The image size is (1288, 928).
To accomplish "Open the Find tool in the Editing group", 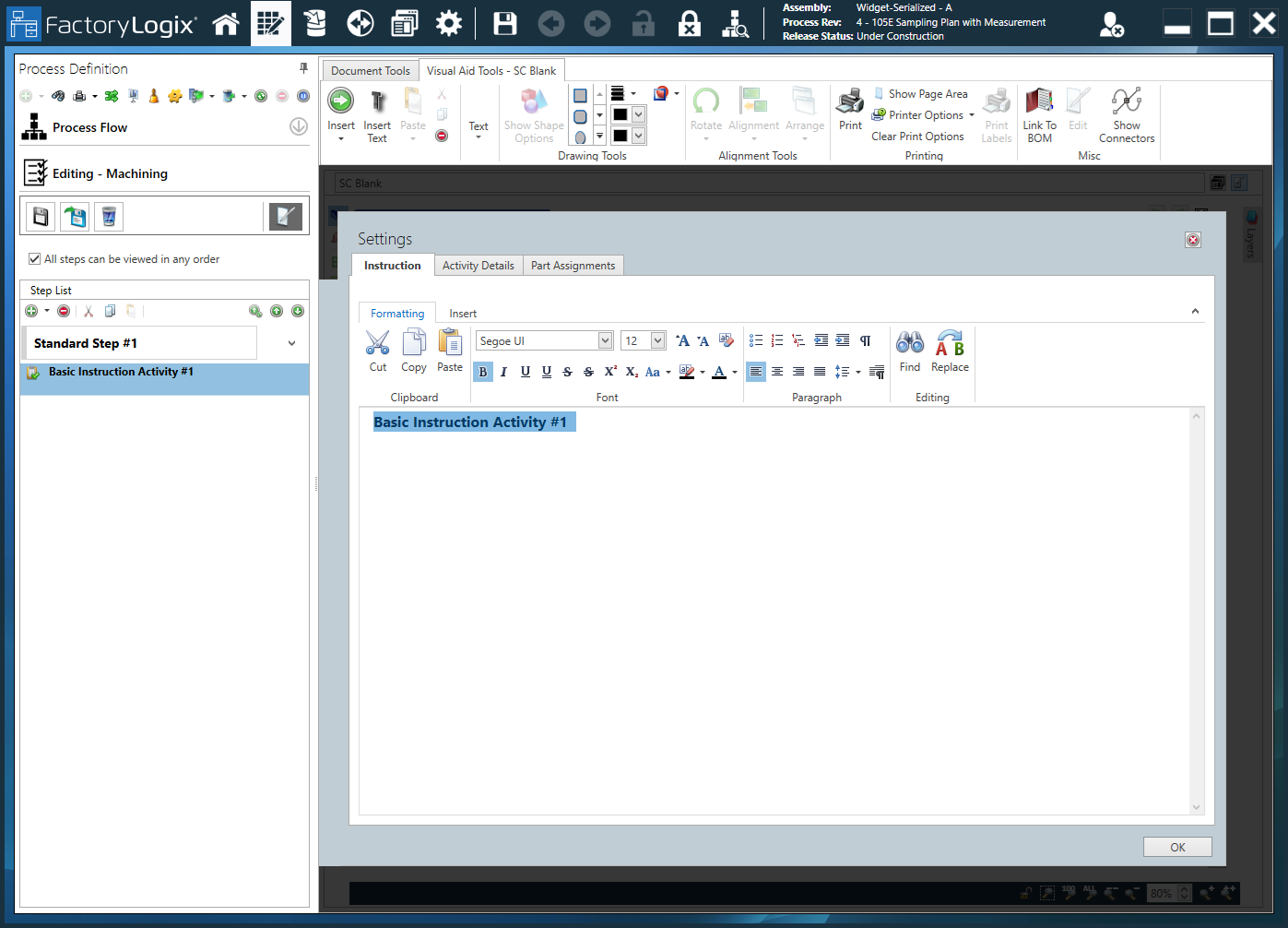I will [x=910, y=351].
